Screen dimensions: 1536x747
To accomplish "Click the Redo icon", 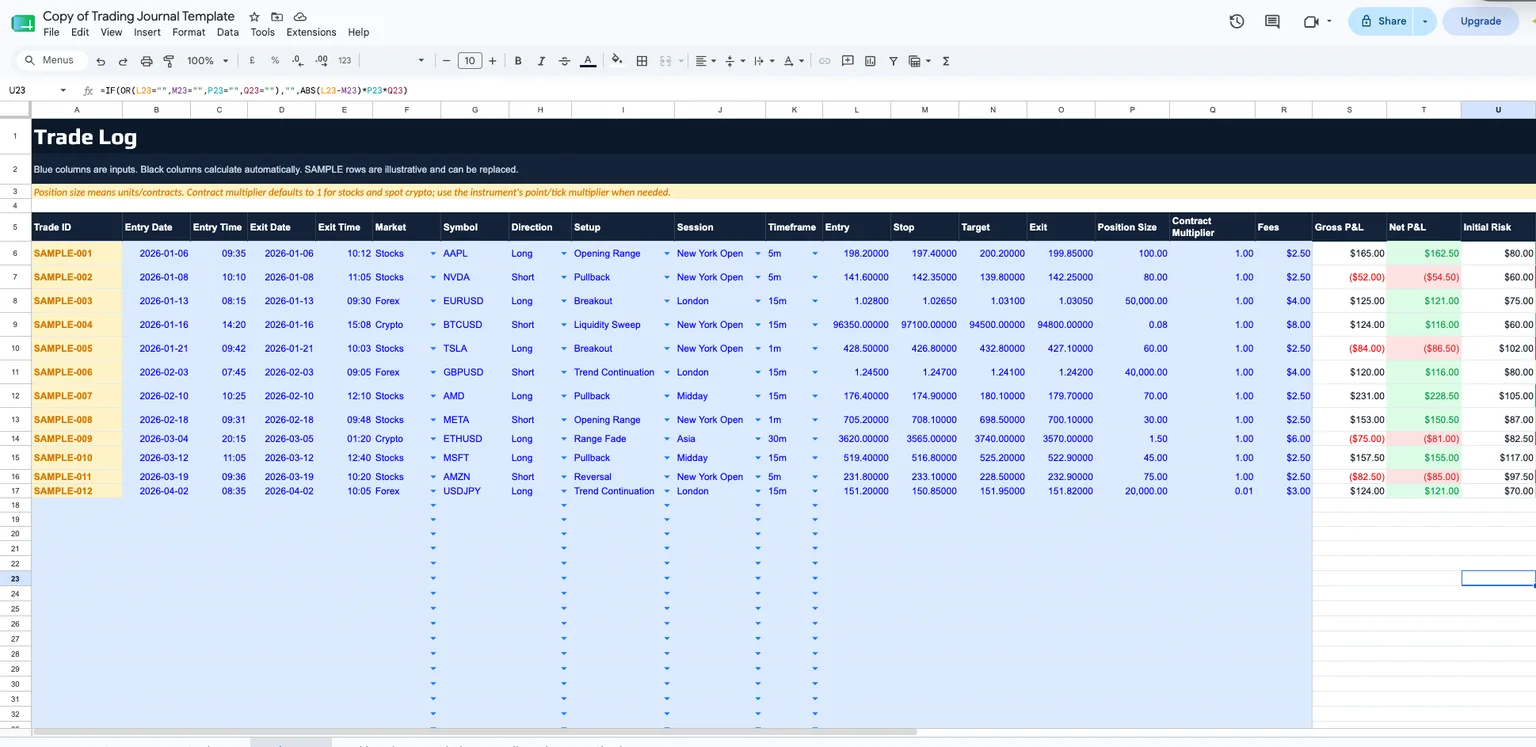I will [x=123, y=61].
